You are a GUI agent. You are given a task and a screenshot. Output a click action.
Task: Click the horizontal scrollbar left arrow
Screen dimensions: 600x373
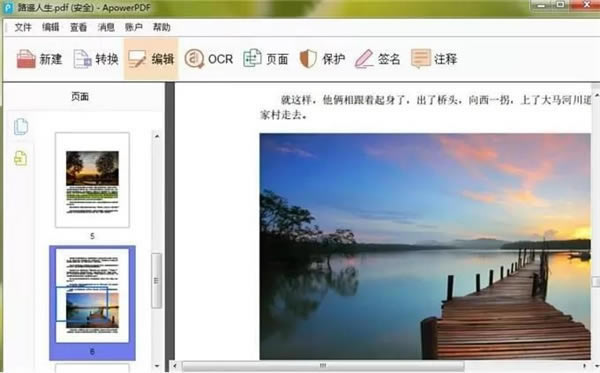(175, 366)
